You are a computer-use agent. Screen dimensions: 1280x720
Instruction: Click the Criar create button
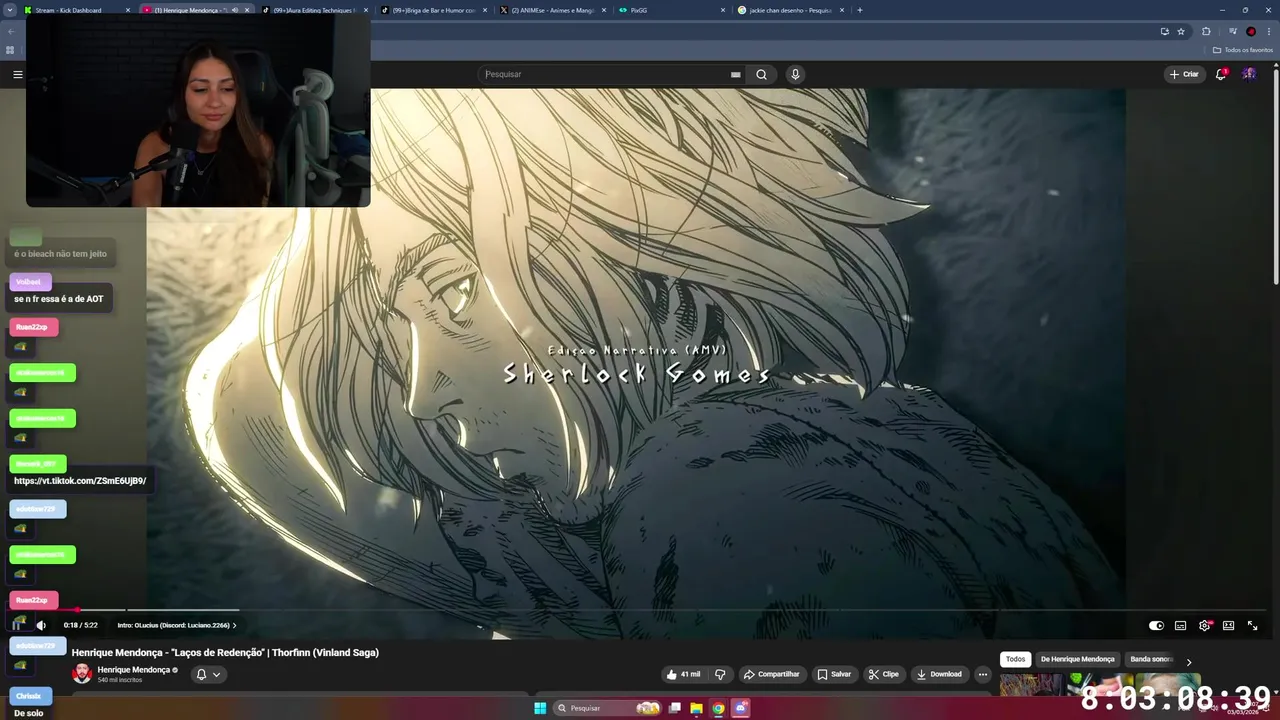1184,74
